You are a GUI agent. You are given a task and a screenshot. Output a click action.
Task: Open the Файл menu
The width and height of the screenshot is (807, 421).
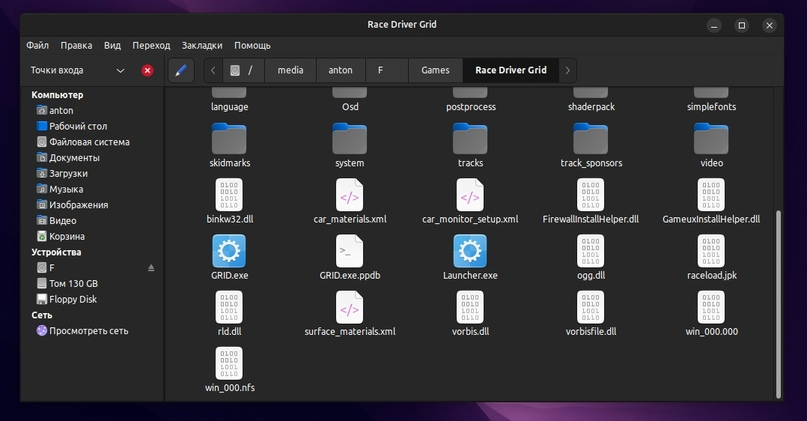pyautogui.click(x=38, y=46)
